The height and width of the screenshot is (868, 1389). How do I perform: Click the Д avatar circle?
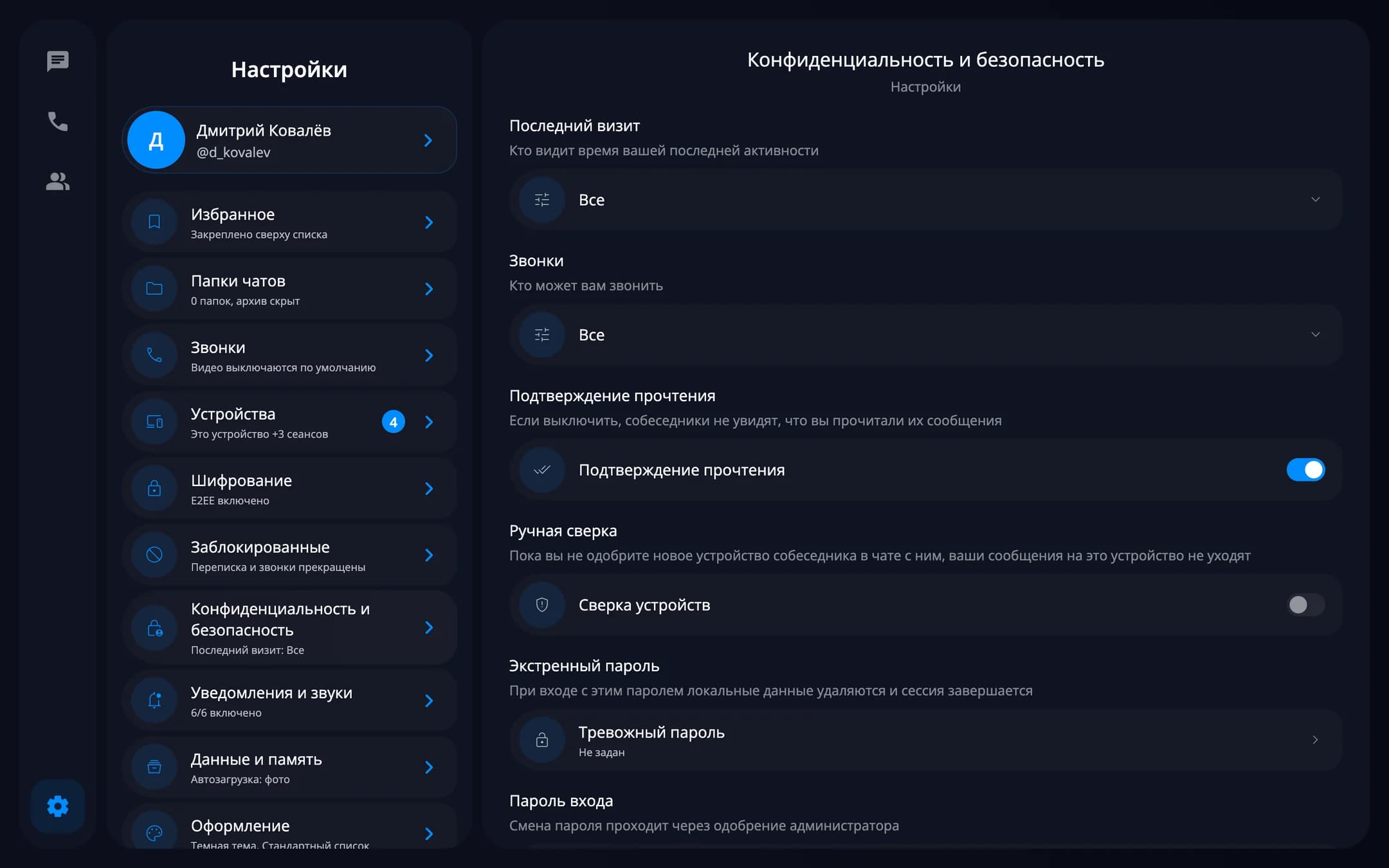click(156, 140)
